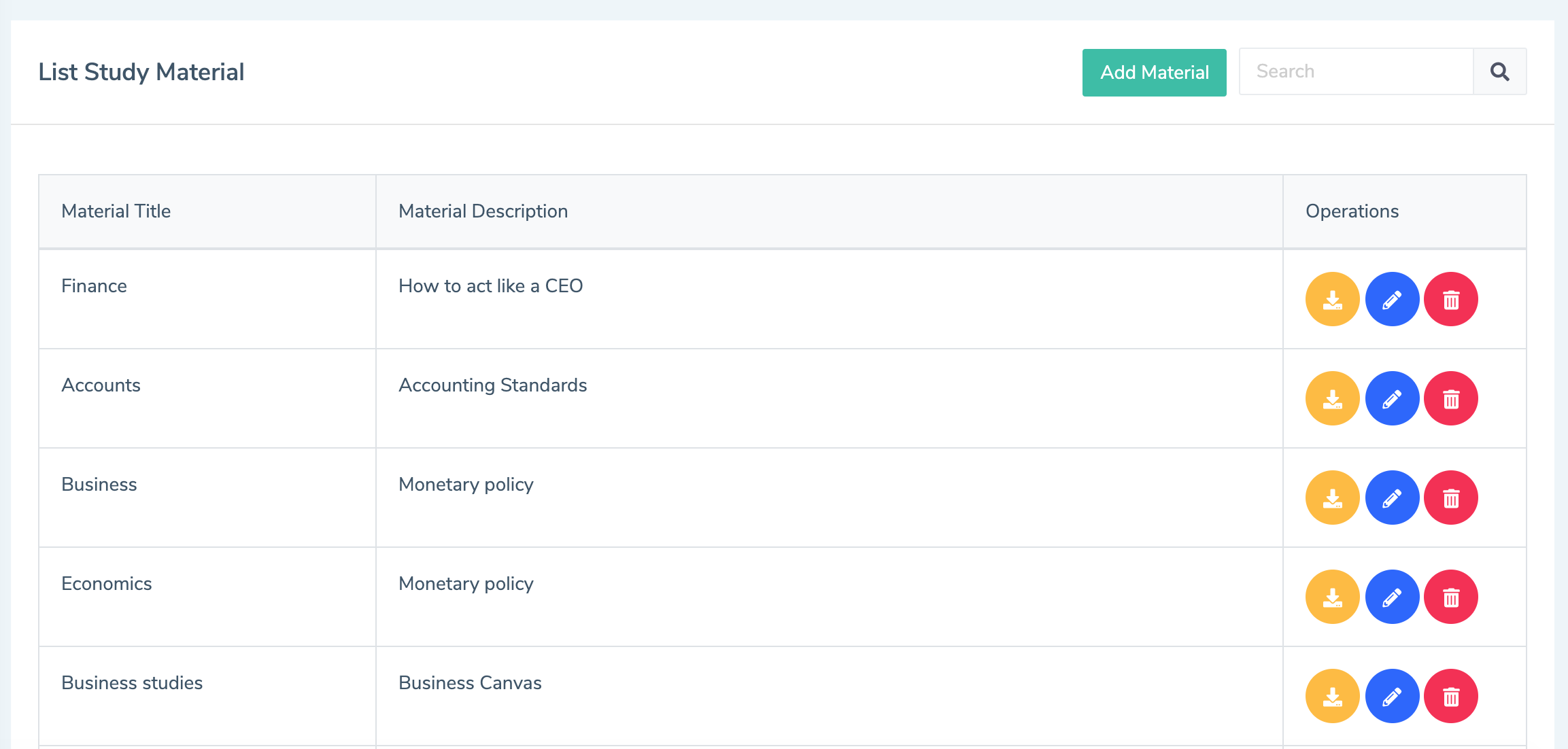Edit the Finance material
1568x749 pixels.
point(1392,299)
